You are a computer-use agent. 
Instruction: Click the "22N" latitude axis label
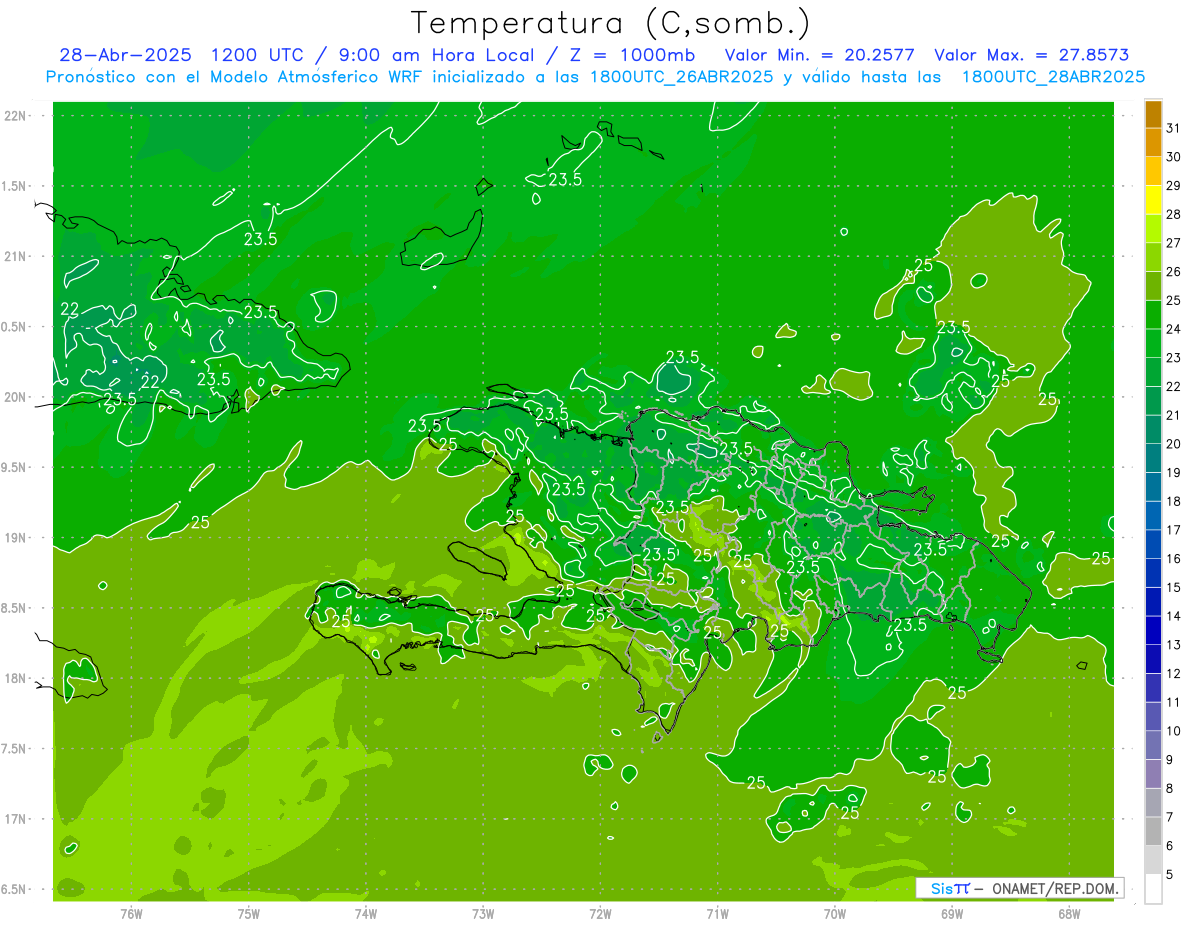(x=15, y=116)
